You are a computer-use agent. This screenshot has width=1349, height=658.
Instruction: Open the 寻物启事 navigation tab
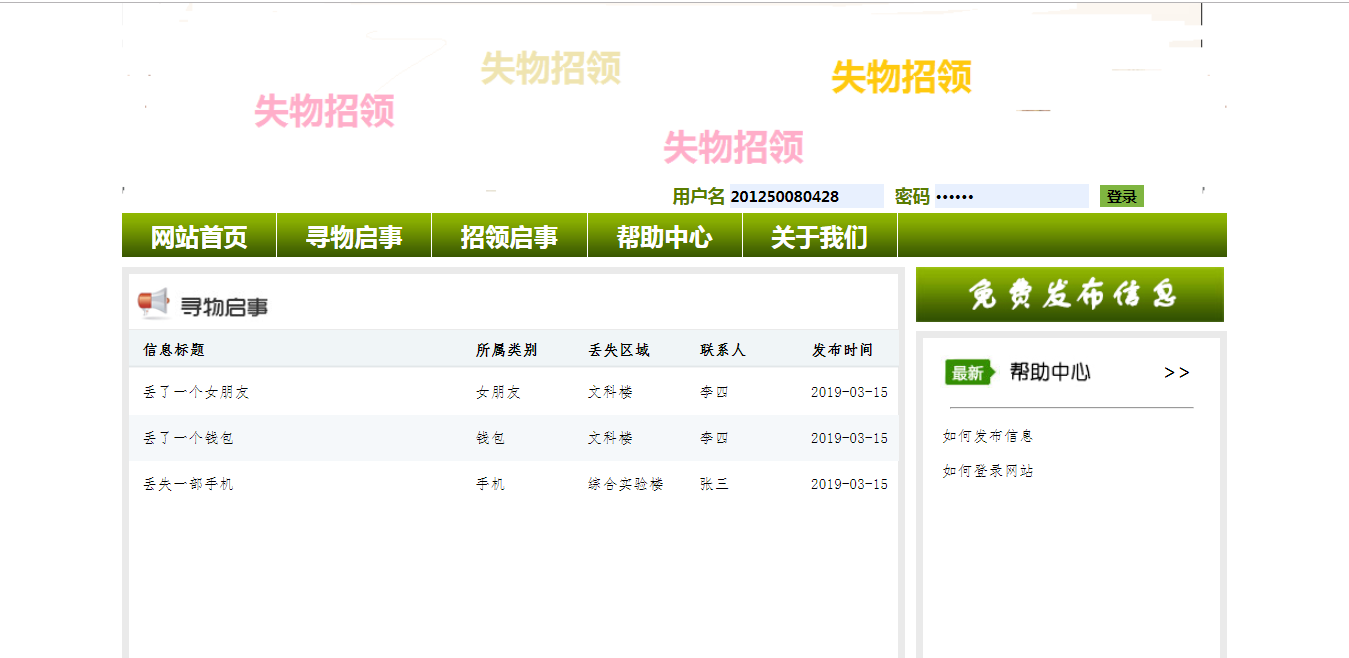coord(354,236)
